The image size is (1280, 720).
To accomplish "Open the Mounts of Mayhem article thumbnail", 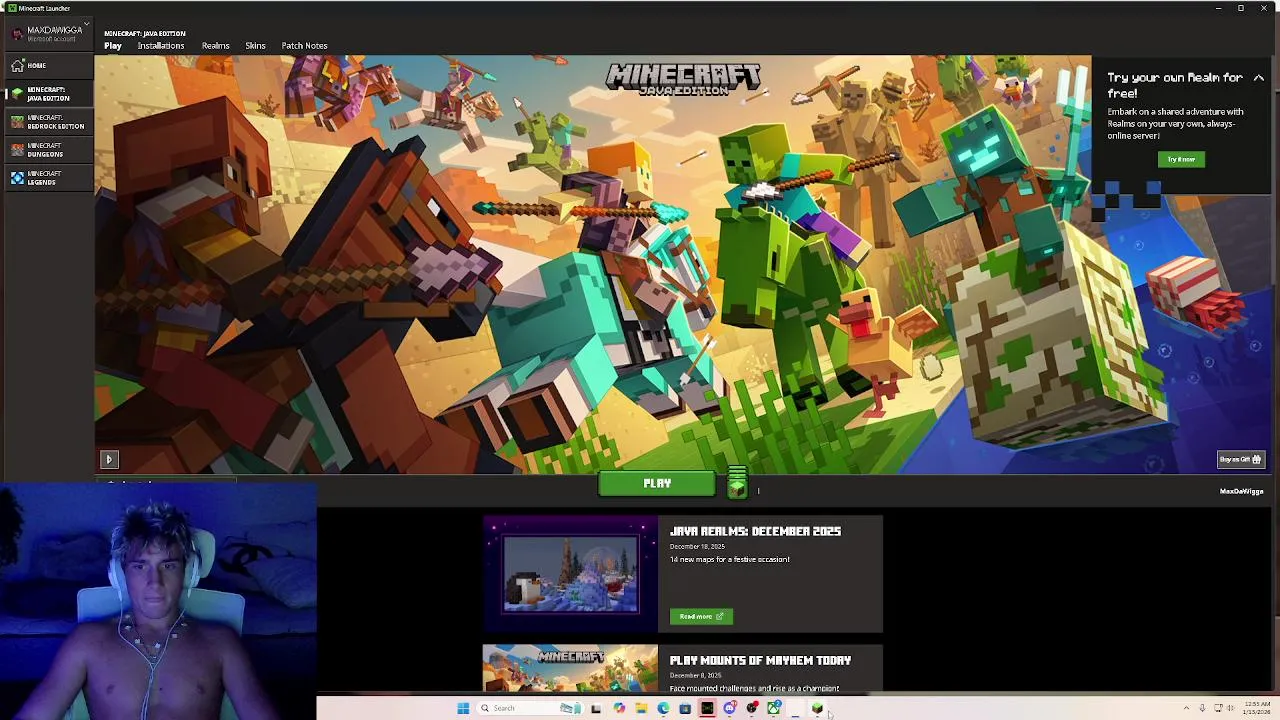I will point(570,668).
